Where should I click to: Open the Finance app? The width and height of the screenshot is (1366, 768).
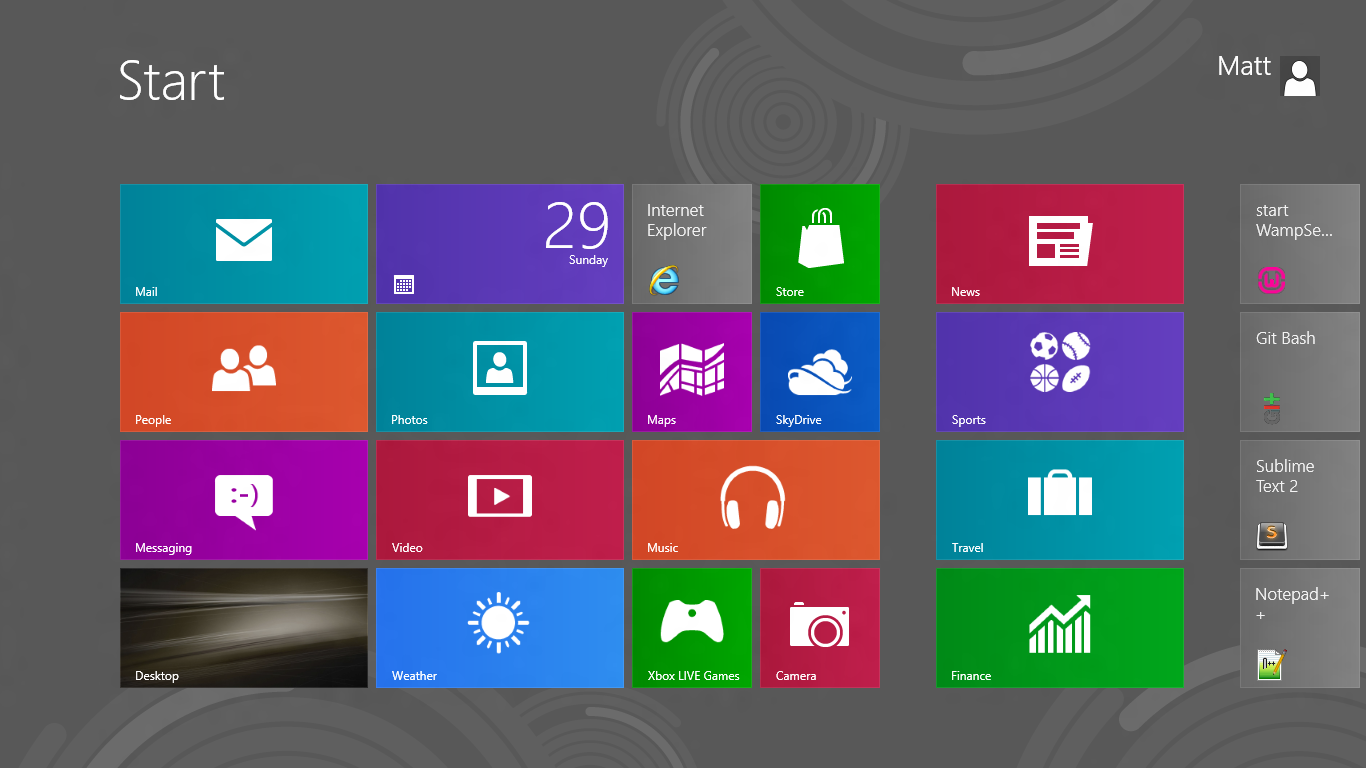tap(1059, 627)
